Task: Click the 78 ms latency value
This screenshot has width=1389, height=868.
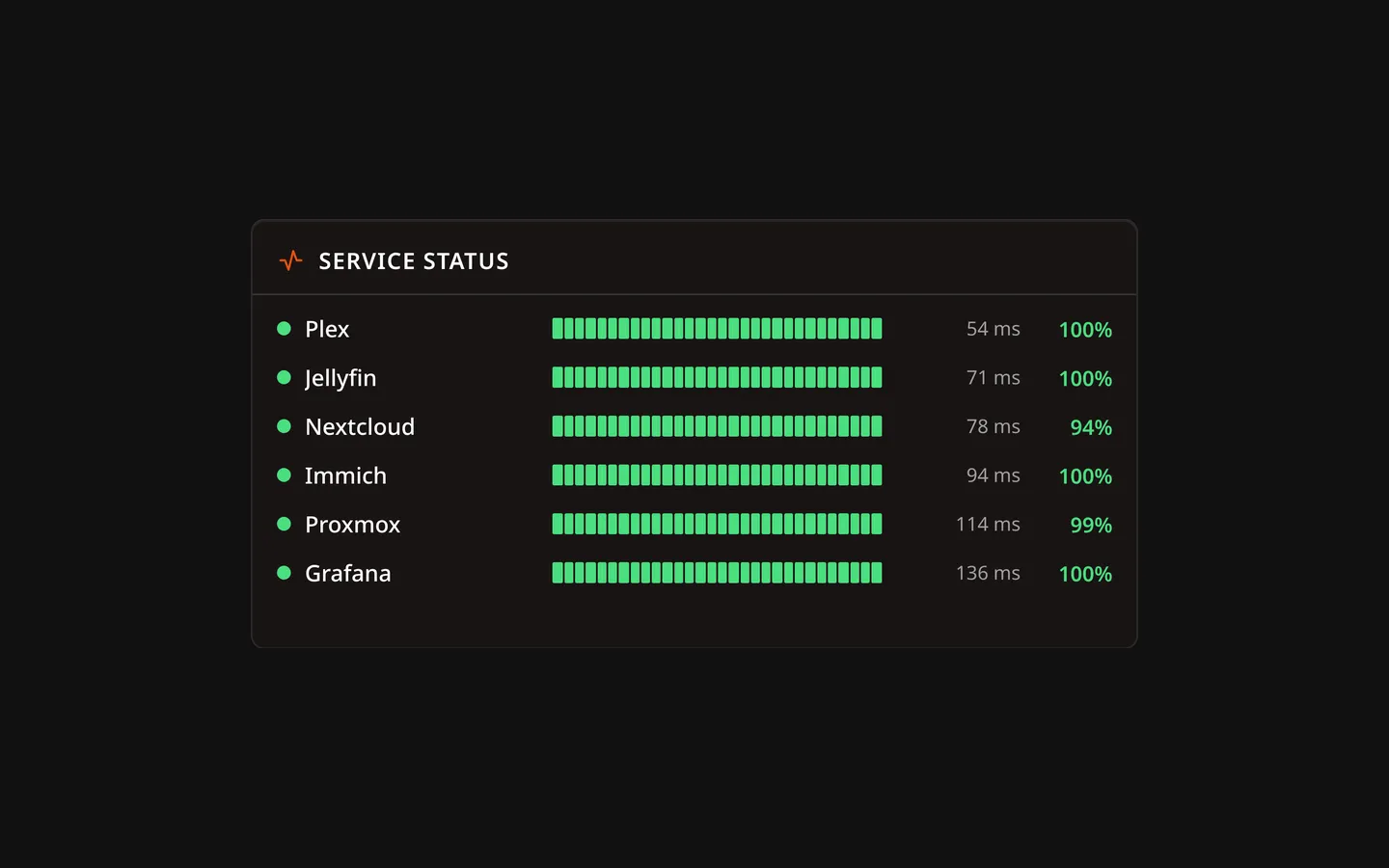Action: (994, 426)
